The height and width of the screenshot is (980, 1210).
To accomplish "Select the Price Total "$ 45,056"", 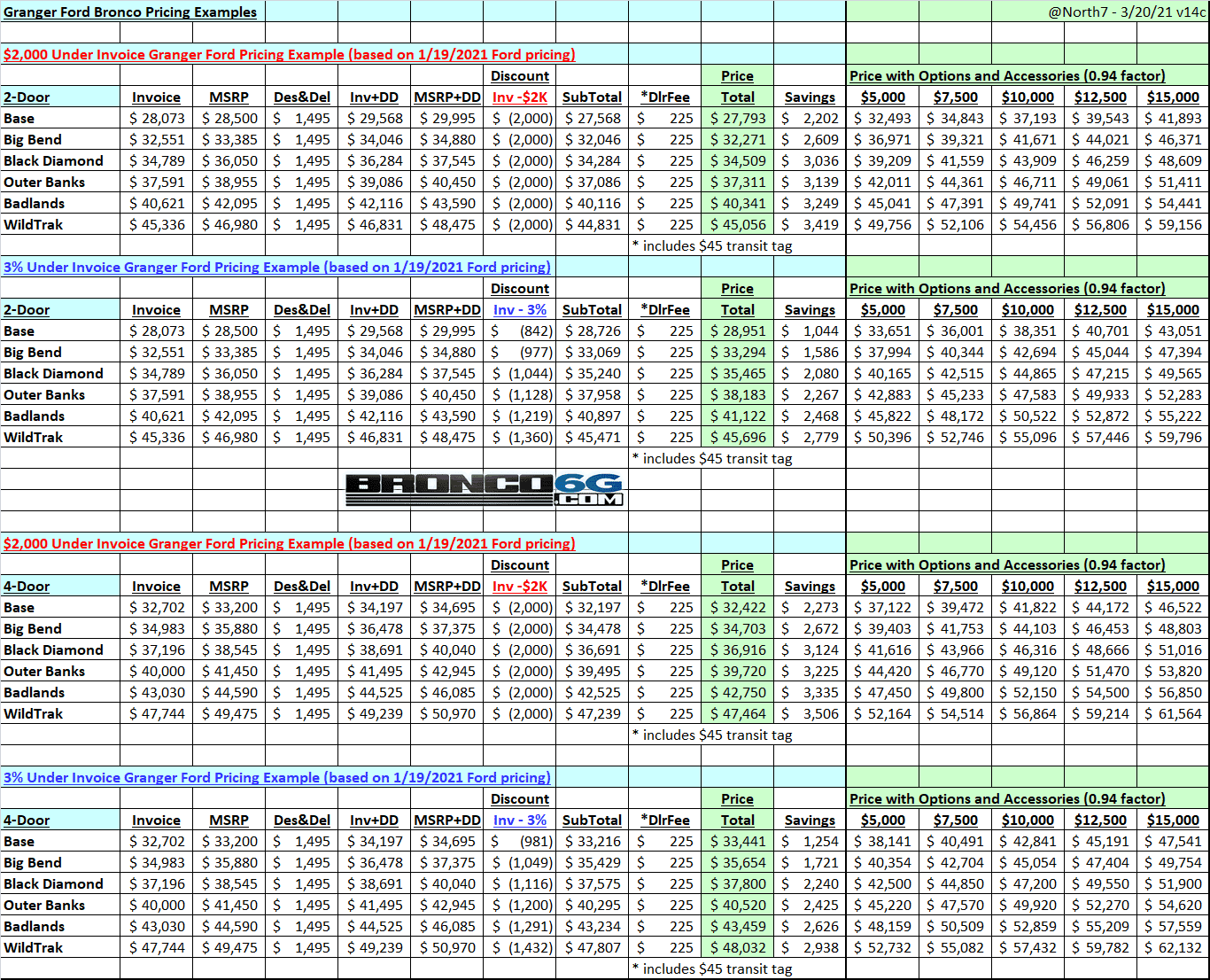I will point(738,225).
